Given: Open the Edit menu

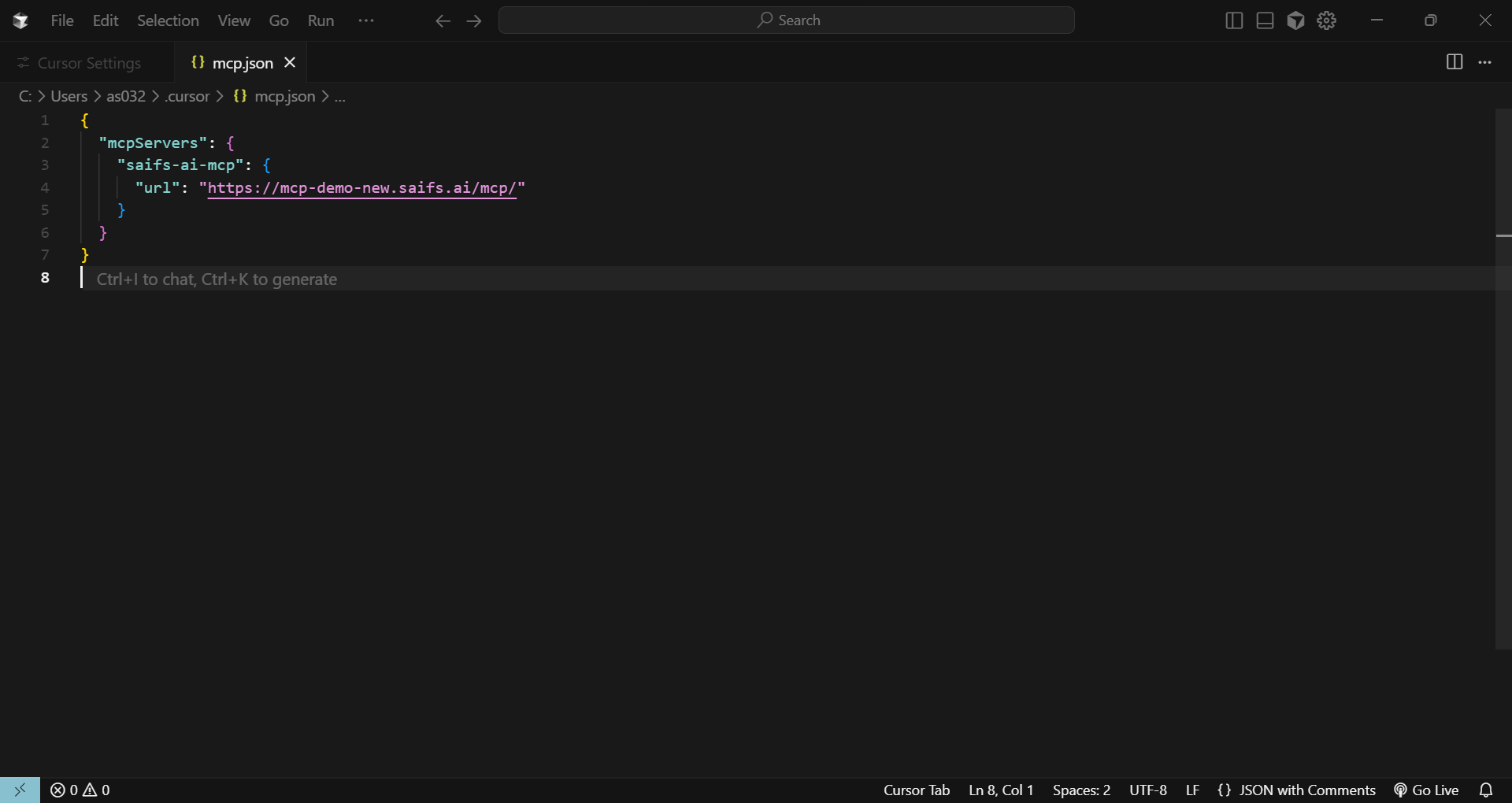Looking at the screenshot, I should pyautogui.click(x=106, y=20).
